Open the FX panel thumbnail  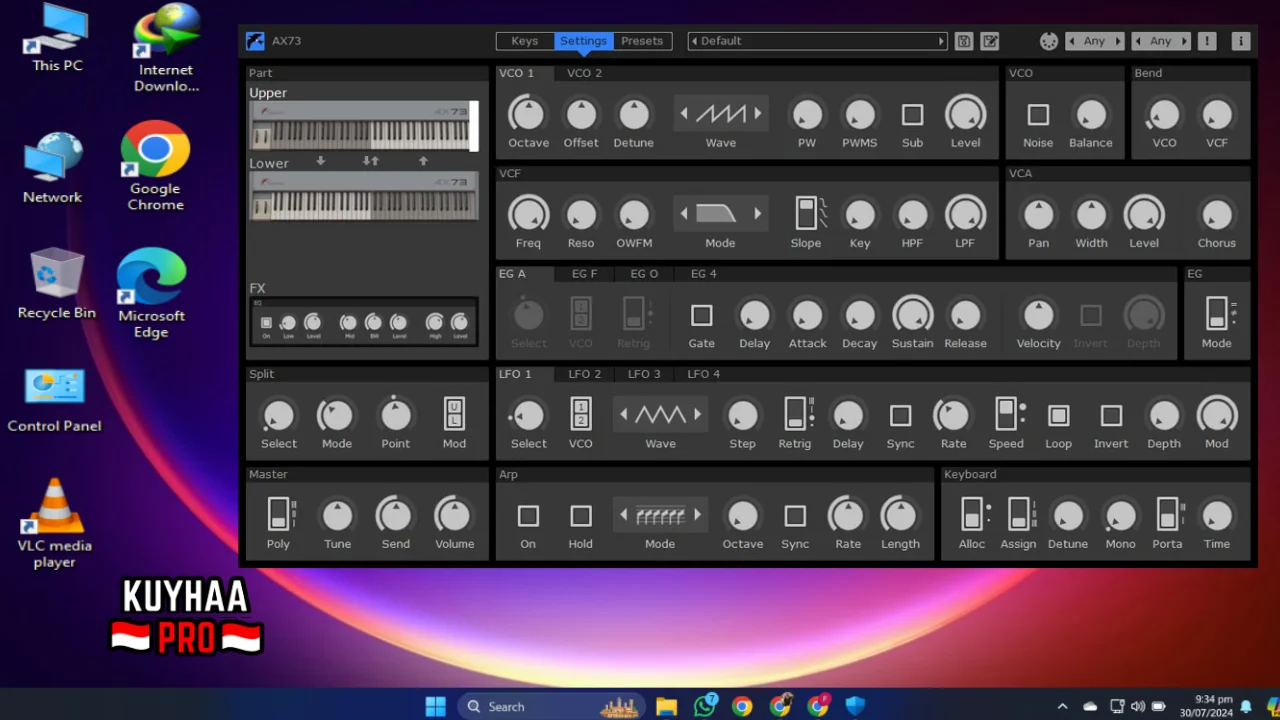pyautogui.click(x=363, y=322)
